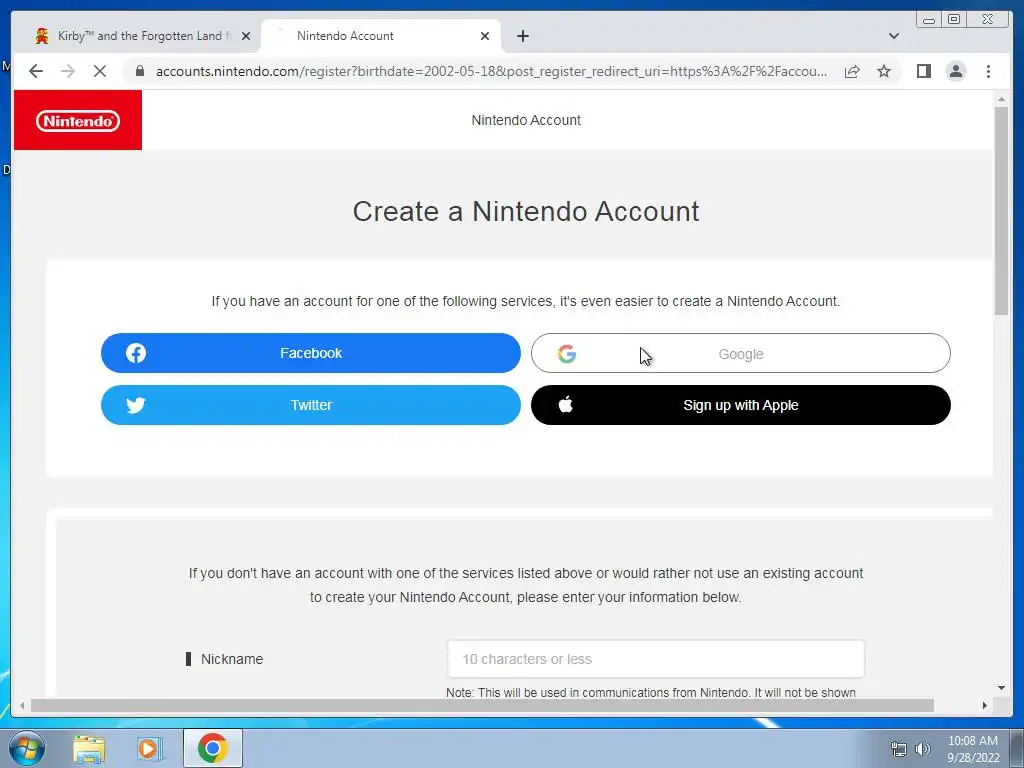Click the scroll right arrow
The image size is (1024, 768).
coord(985,705)
